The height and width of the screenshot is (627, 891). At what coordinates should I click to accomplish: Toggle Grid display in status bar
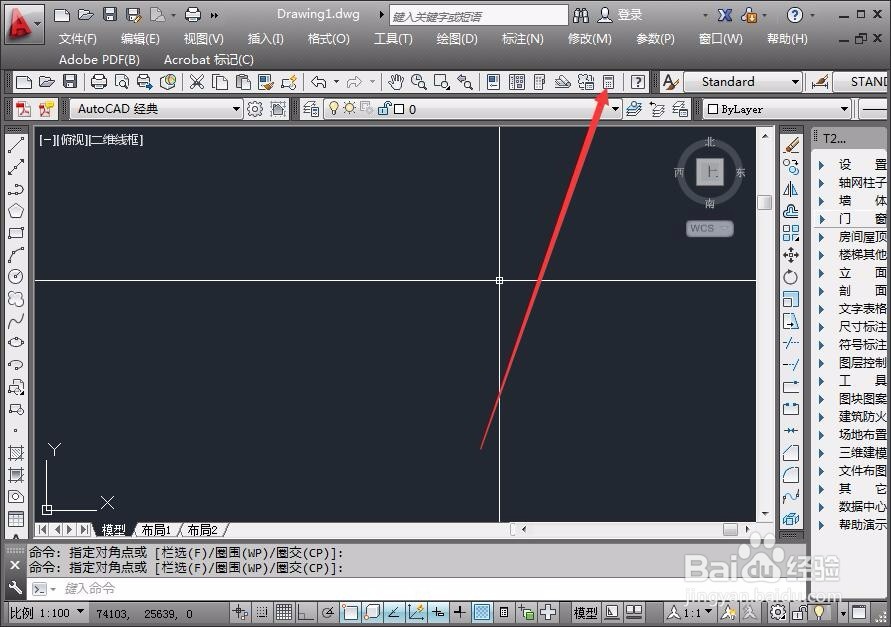(284, 612)
